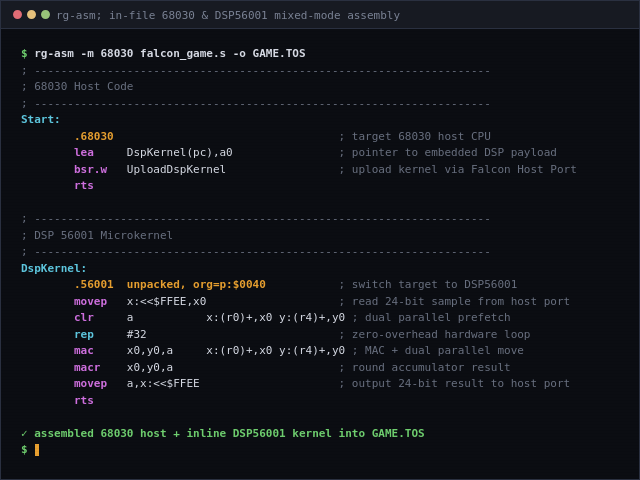This screenshot has width=640, height=480.
Task: Click comment 'switch target to DSP56001'
Action: point(434,284)
